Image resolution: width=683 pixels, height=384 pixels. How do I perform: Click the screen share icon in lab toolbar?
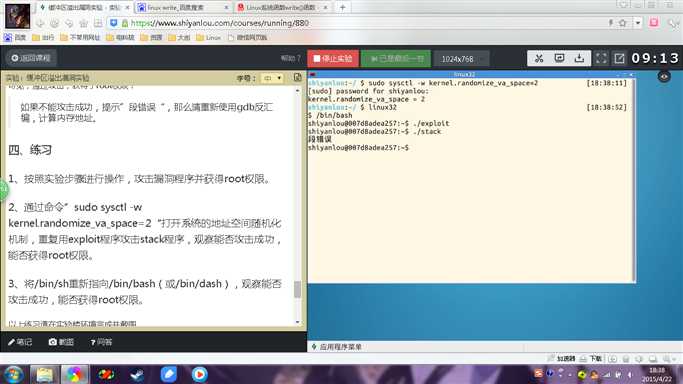(x=559, y=58)
